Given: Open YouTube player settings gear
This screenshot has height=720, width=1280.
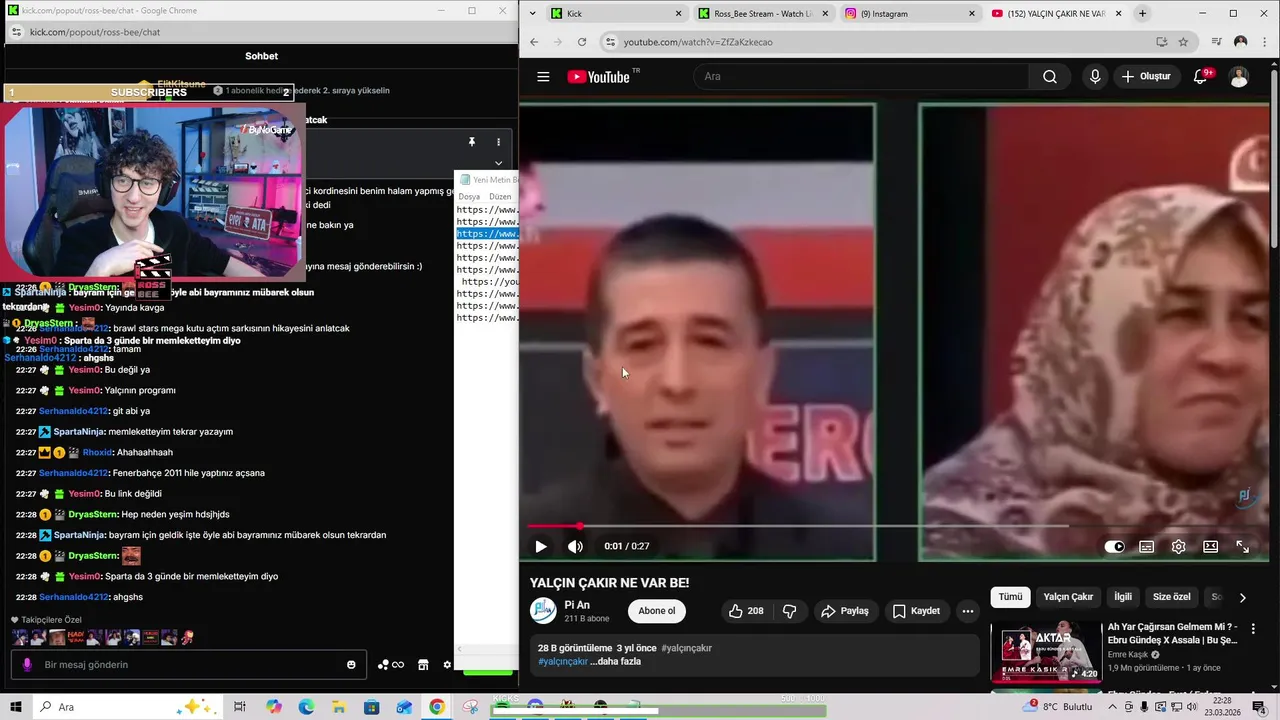Looking at the screenshot, I should 1179,546.
